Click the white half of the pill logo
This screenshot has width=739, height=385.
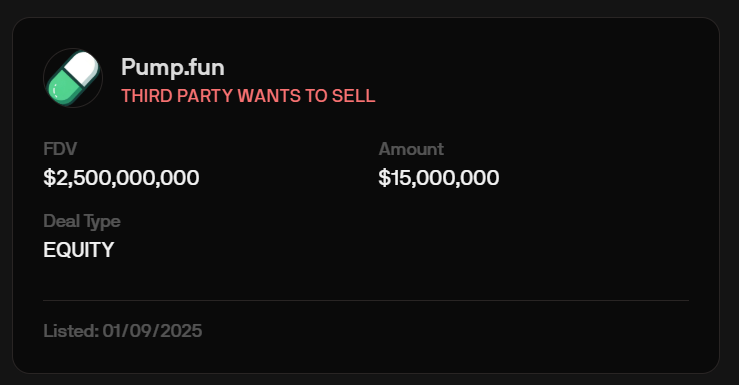coord(83,68)
